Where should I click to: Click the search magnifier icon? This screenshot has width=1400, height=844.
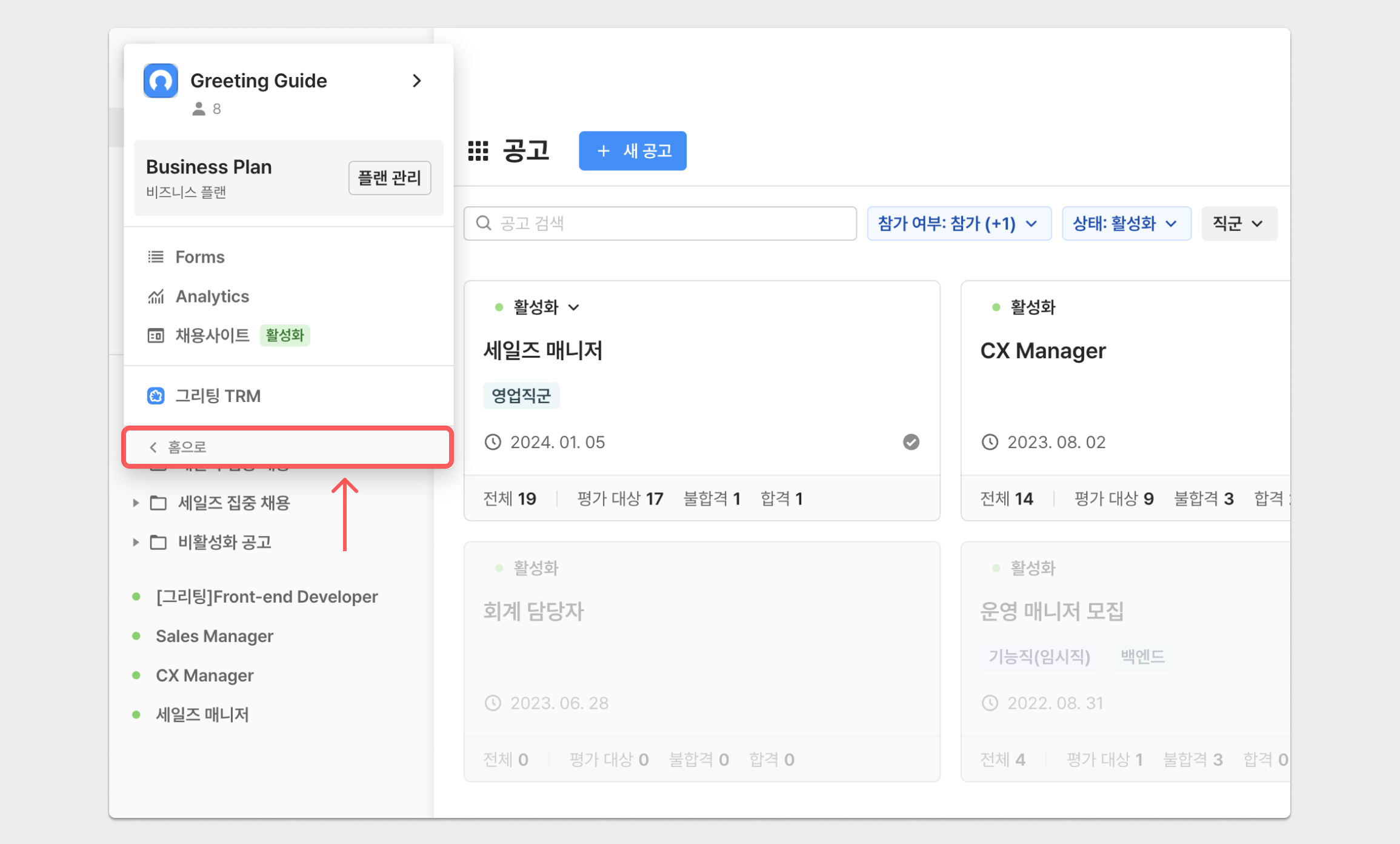484,223
